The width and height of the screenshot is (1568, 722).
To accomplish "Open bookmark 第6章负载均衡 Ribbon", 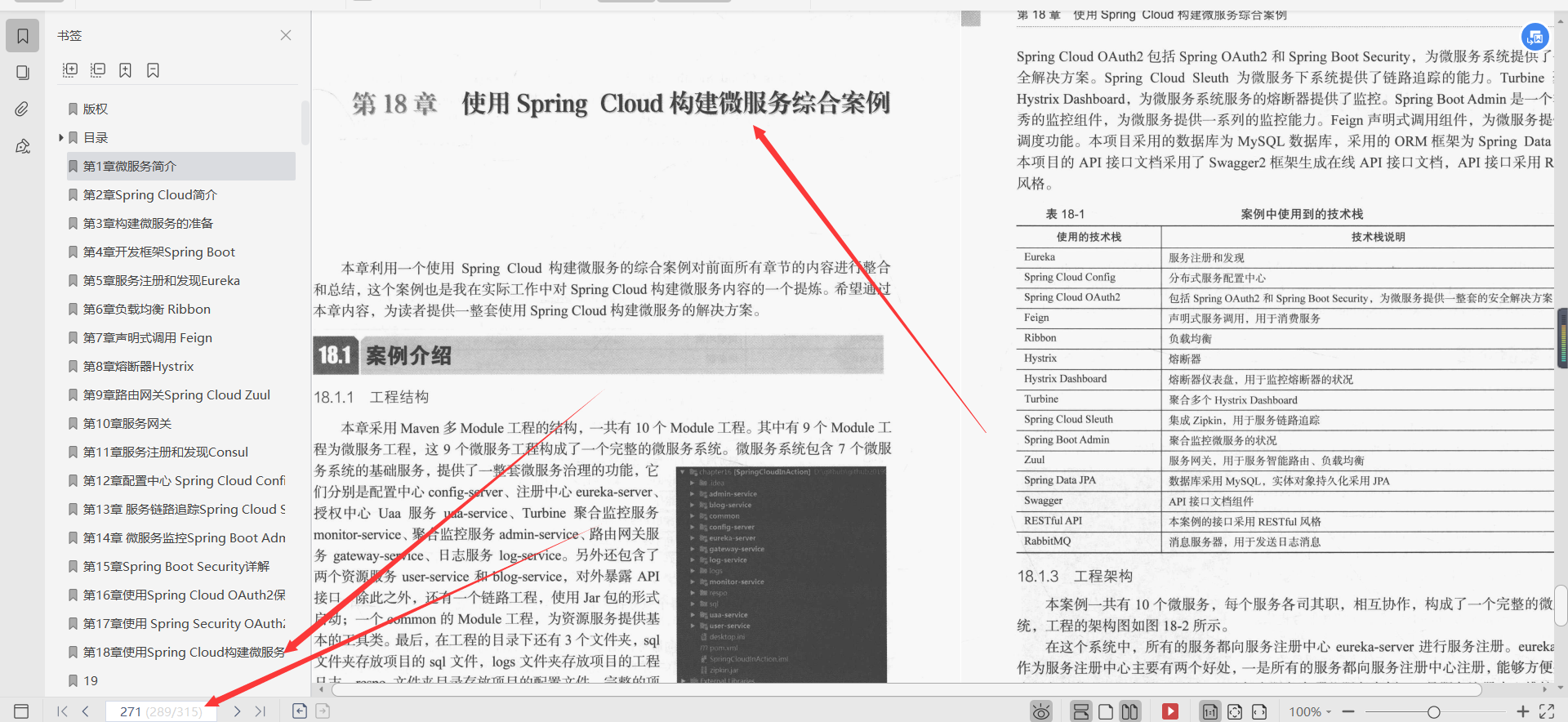I will [147, 309].
